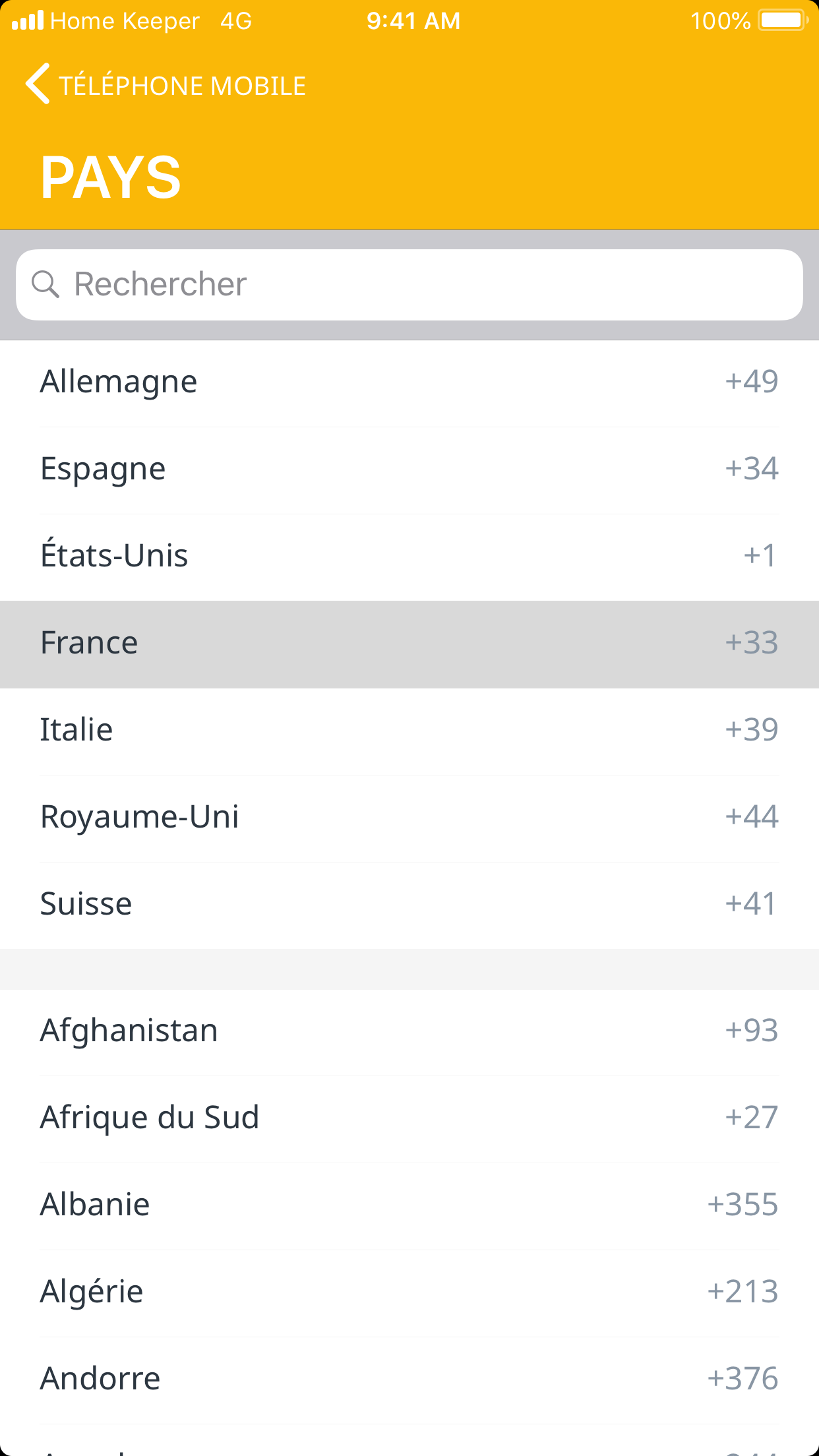
Task: Tap the back chevron arrow icon
Action: pos(38,84)
